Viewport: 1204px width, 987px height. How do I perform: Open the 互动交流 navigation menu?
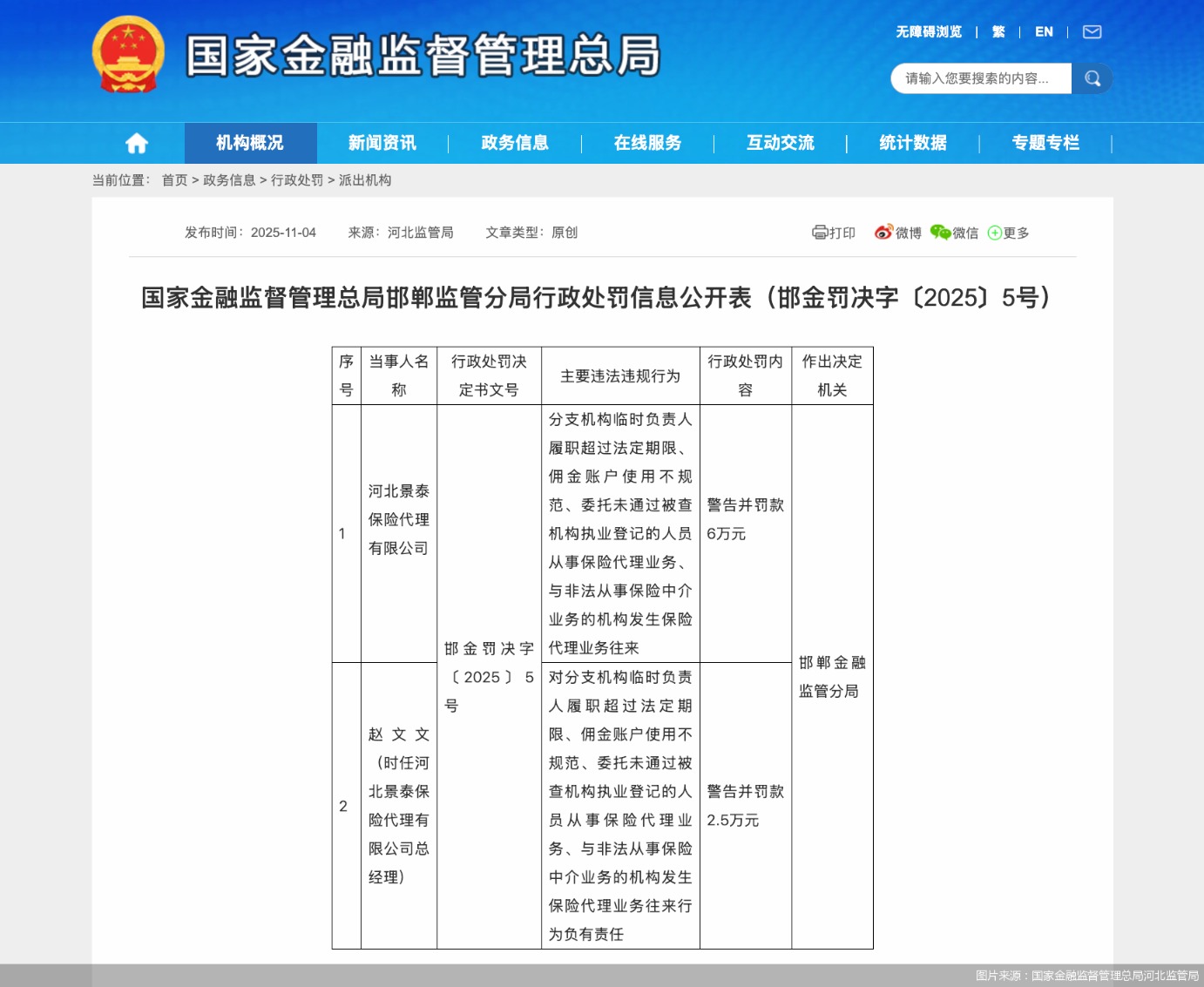778,143
